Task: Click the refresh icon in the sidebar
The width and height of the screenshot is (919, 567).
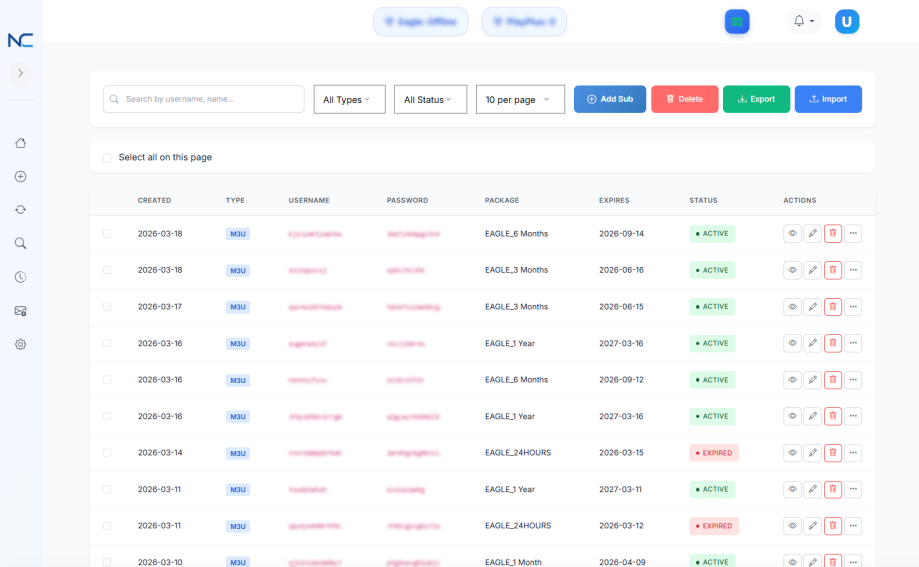Action: pos(20,210)
